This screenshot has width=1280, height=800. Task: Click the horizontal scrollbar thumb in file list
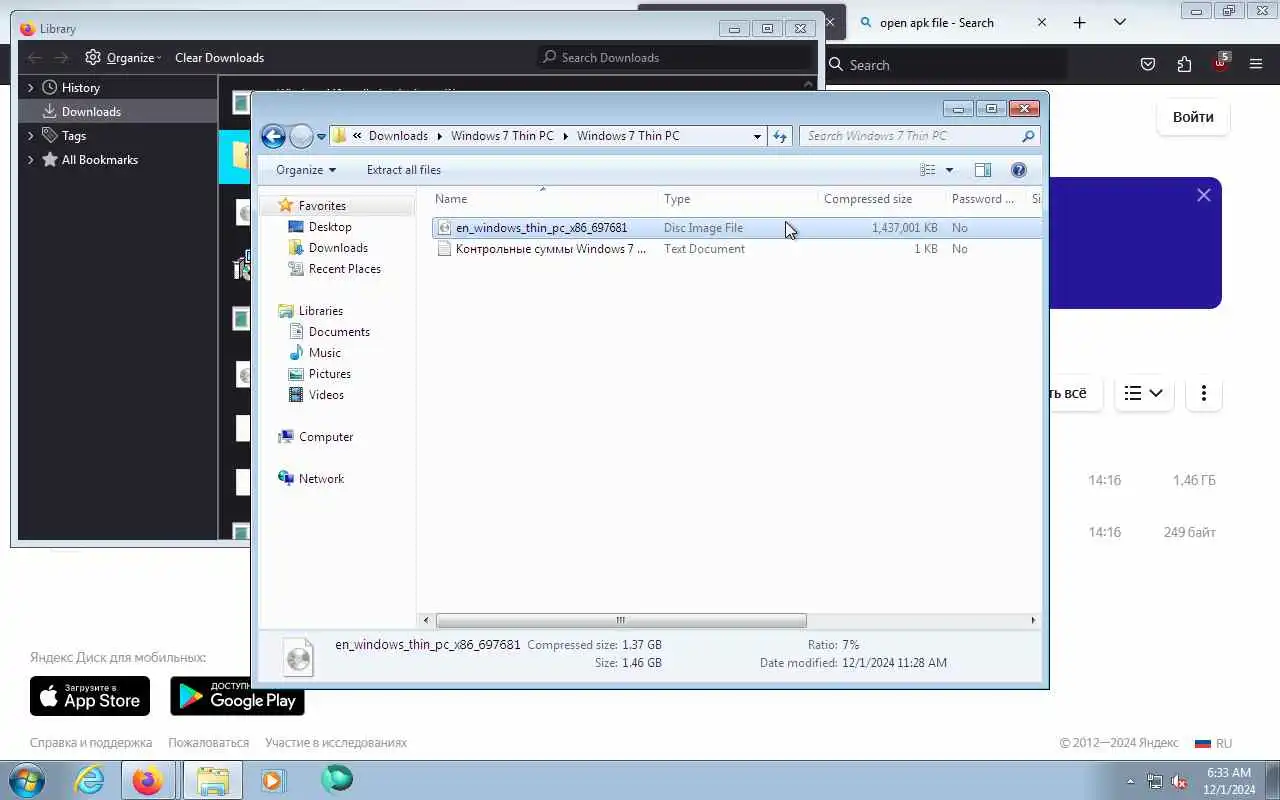coord(621,620)
